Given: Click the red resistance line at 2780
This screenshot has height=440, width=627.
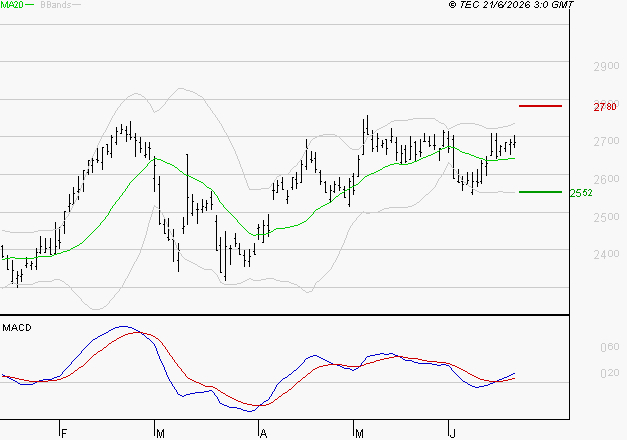Looking at the screenshot, I should click(x=540, y=106).
